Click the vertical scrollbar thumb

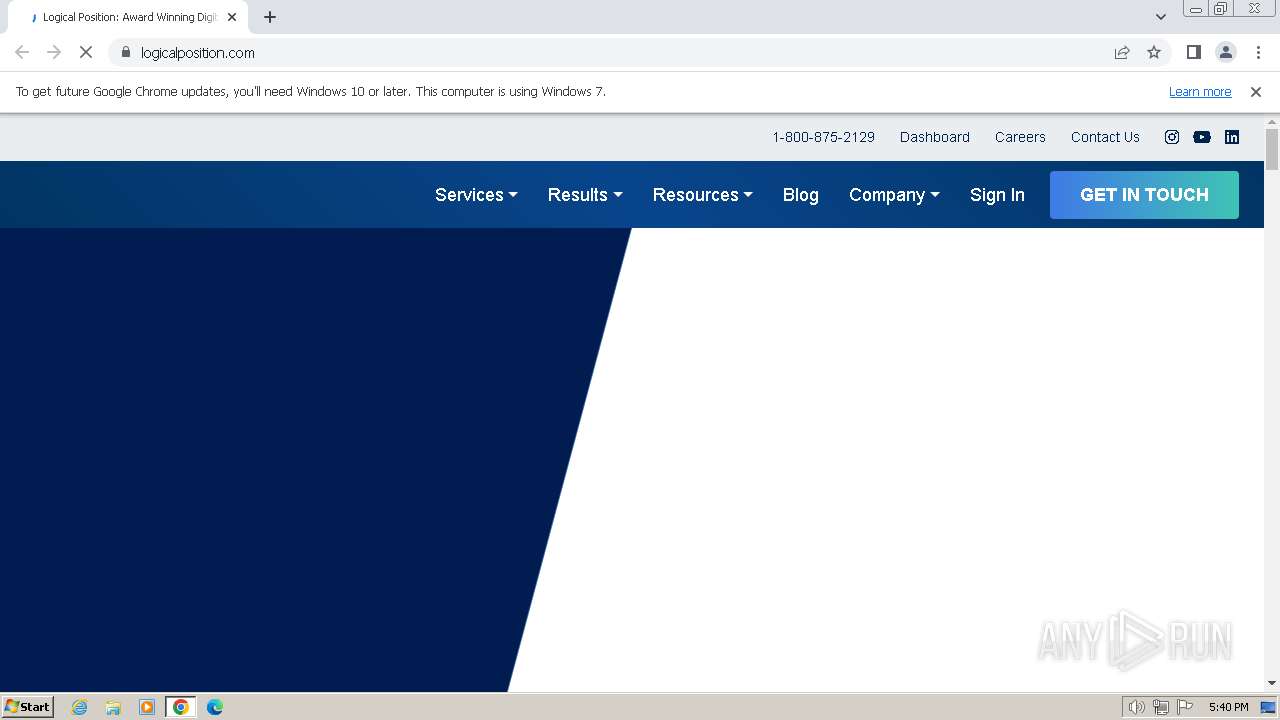[x=1272, y=150]
